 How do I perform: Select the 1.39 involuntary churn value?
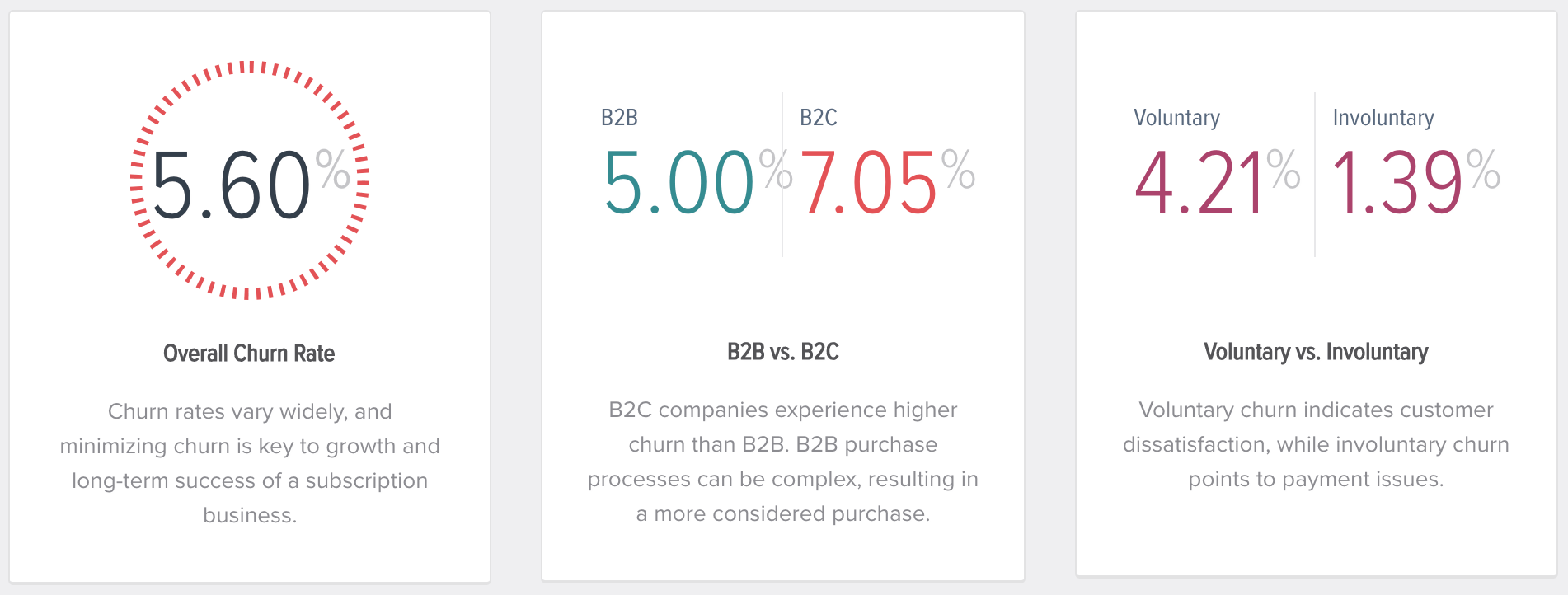1397,182
